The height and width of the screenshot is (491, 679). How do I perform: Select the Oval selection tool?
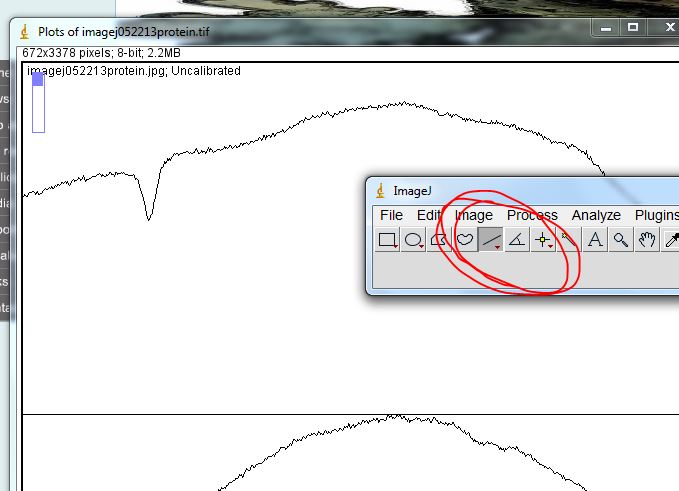[x=413, y=240]
